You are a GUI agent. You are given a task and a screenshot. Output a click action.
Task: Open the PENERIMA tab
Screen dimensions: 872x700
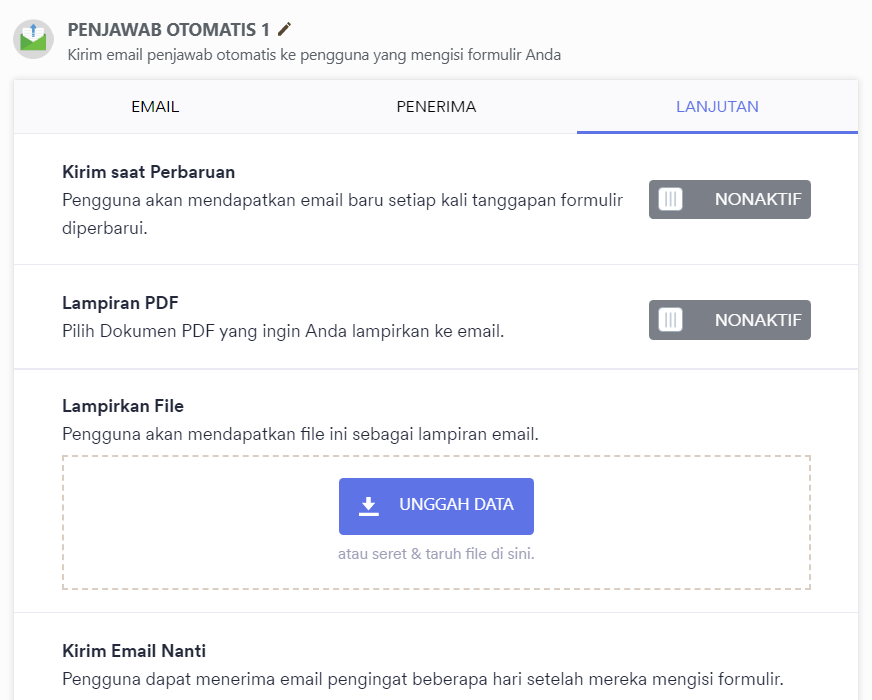point(436,107)
